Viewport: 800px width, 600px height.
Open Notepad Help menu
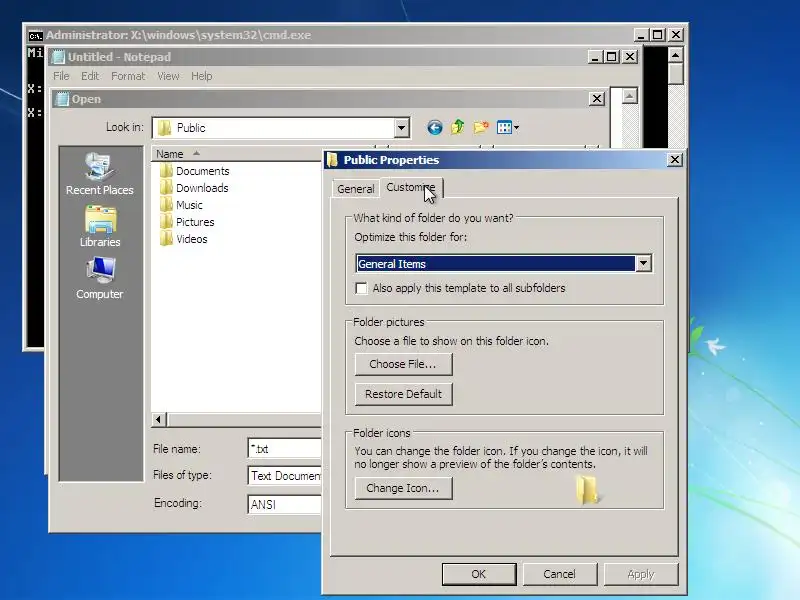[x=202, y=76]
